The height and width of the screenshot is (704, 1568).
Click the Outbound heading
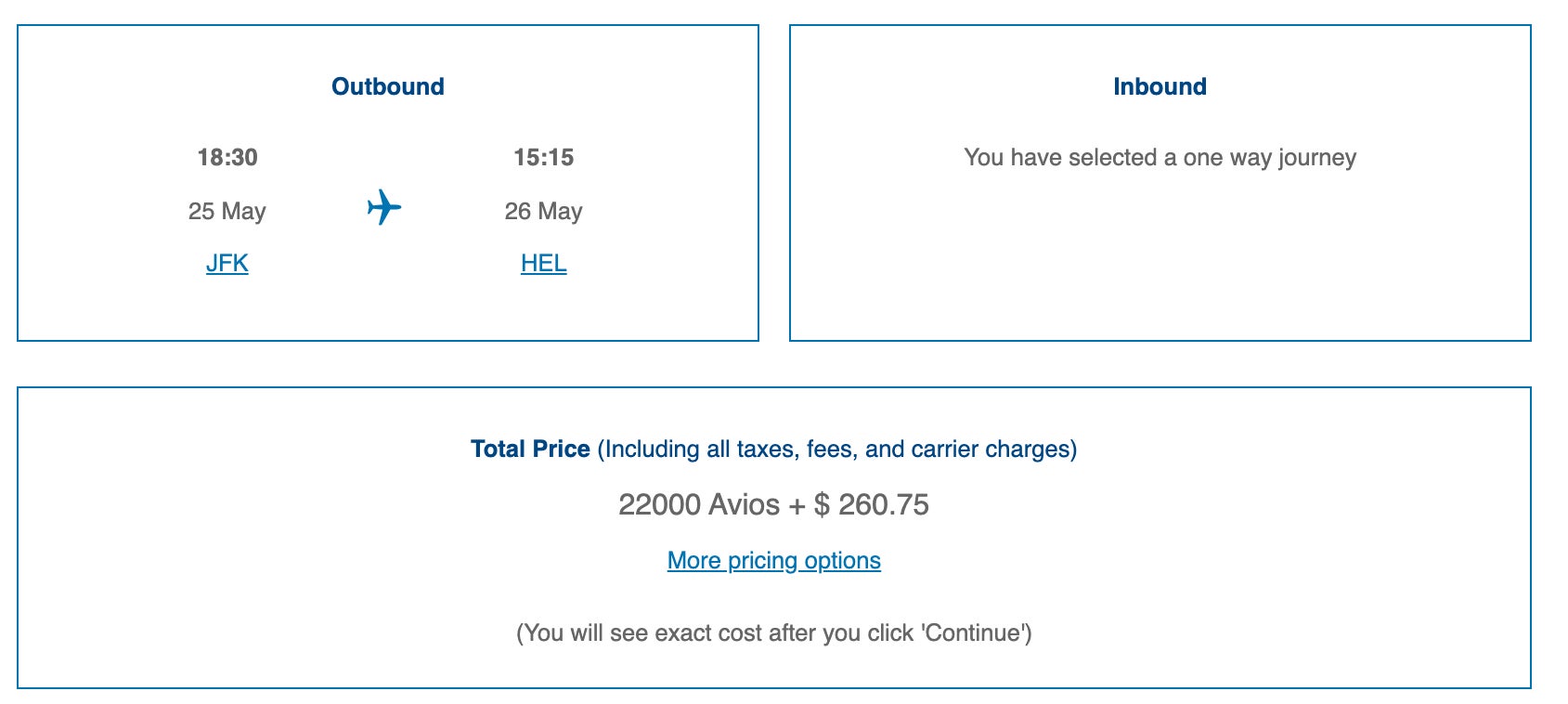pyautogui.click(x=388, y=86)
